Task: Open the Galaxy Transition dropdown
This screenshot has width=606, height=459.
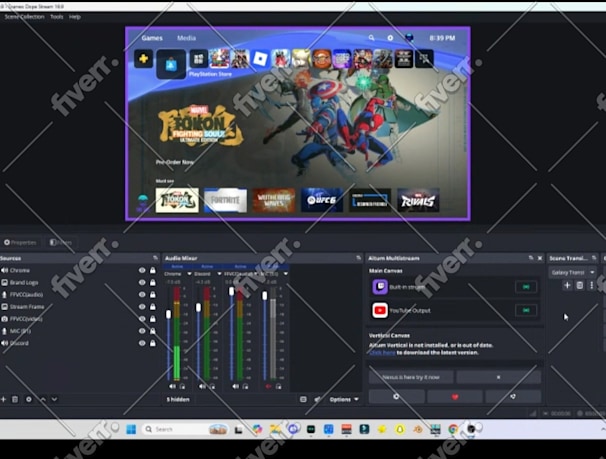Action: 572,272
